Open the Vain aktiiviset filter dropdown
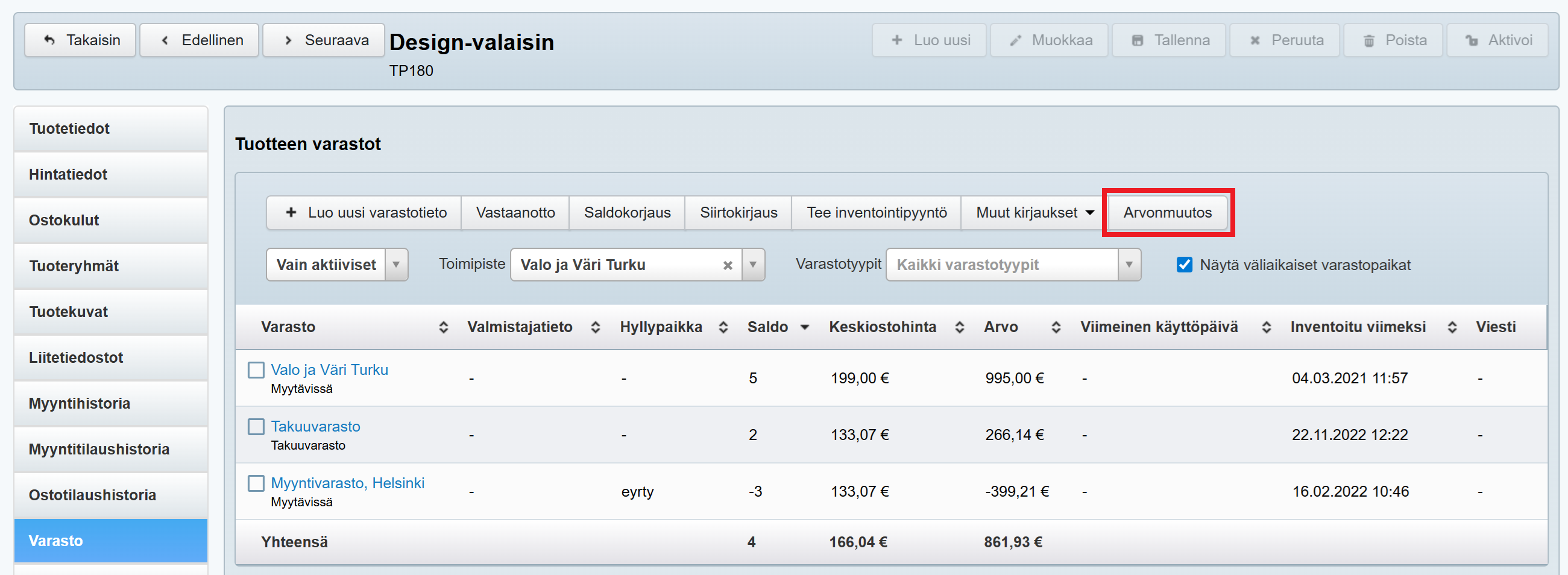Screen dimensions: 1568x575 click(x=396, y=265)
